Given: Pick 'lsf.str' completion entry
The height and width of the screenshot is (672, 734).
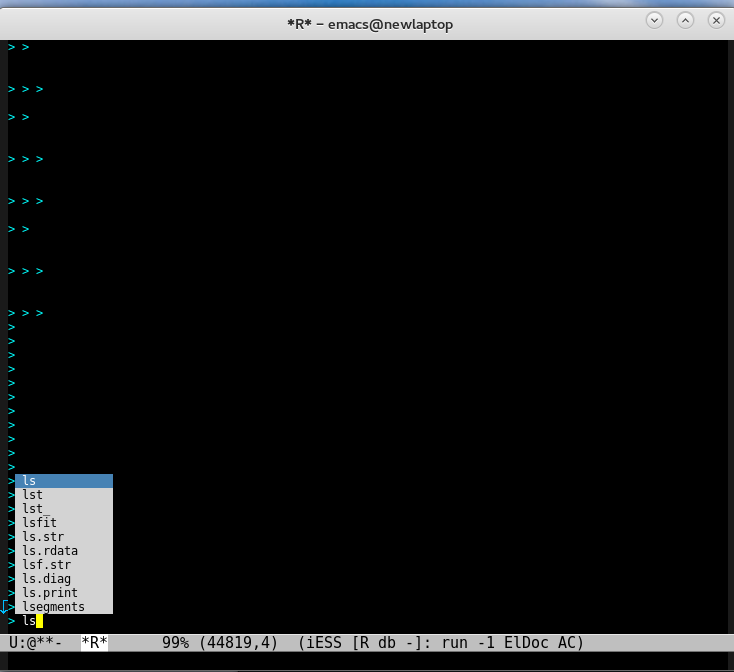Looking at the screenshot, I should point(64,565).
